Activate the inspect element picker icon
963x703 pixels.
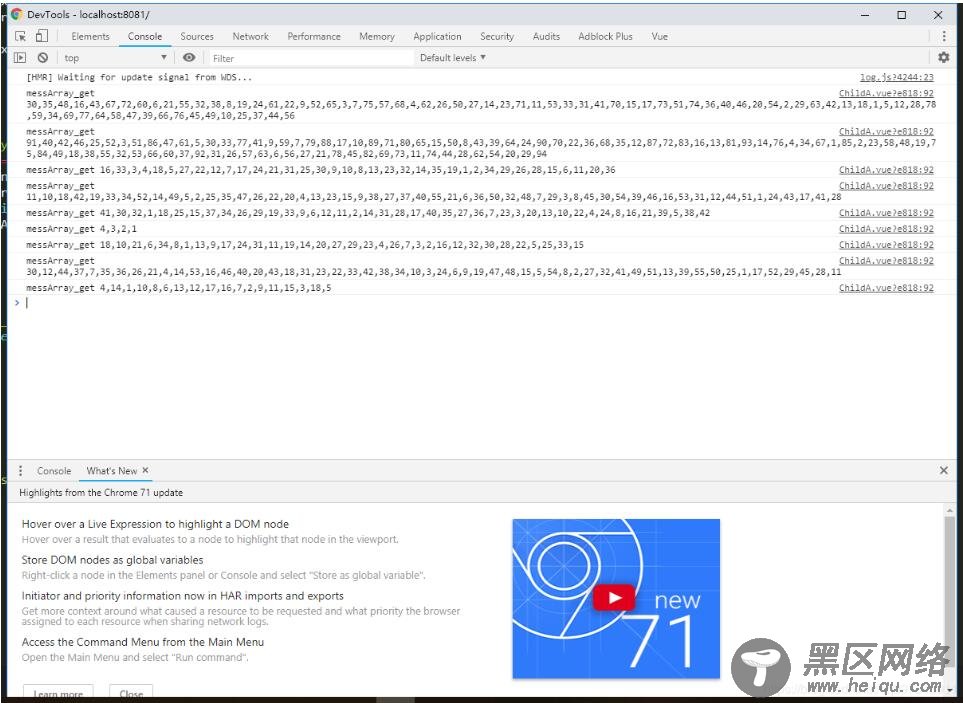point(21,36)
